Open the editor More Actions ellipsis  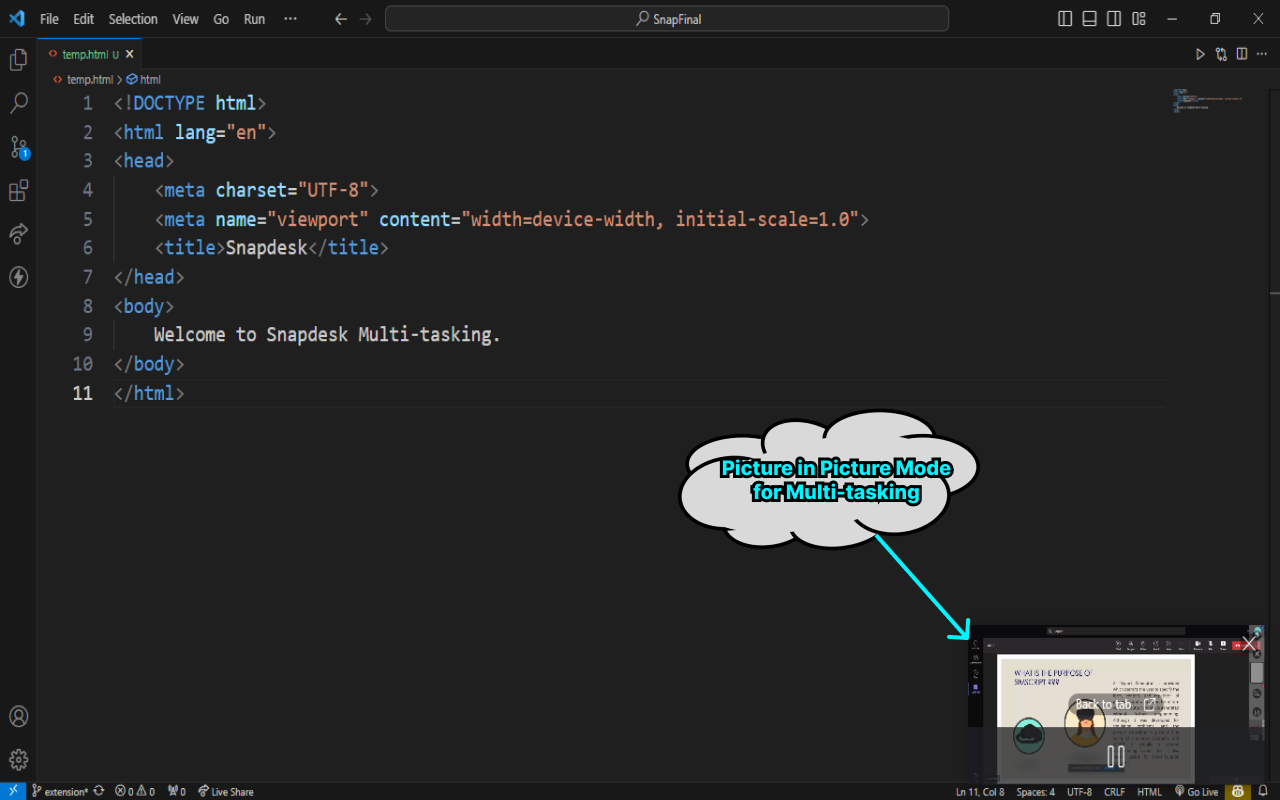[x=1261, y=54]
